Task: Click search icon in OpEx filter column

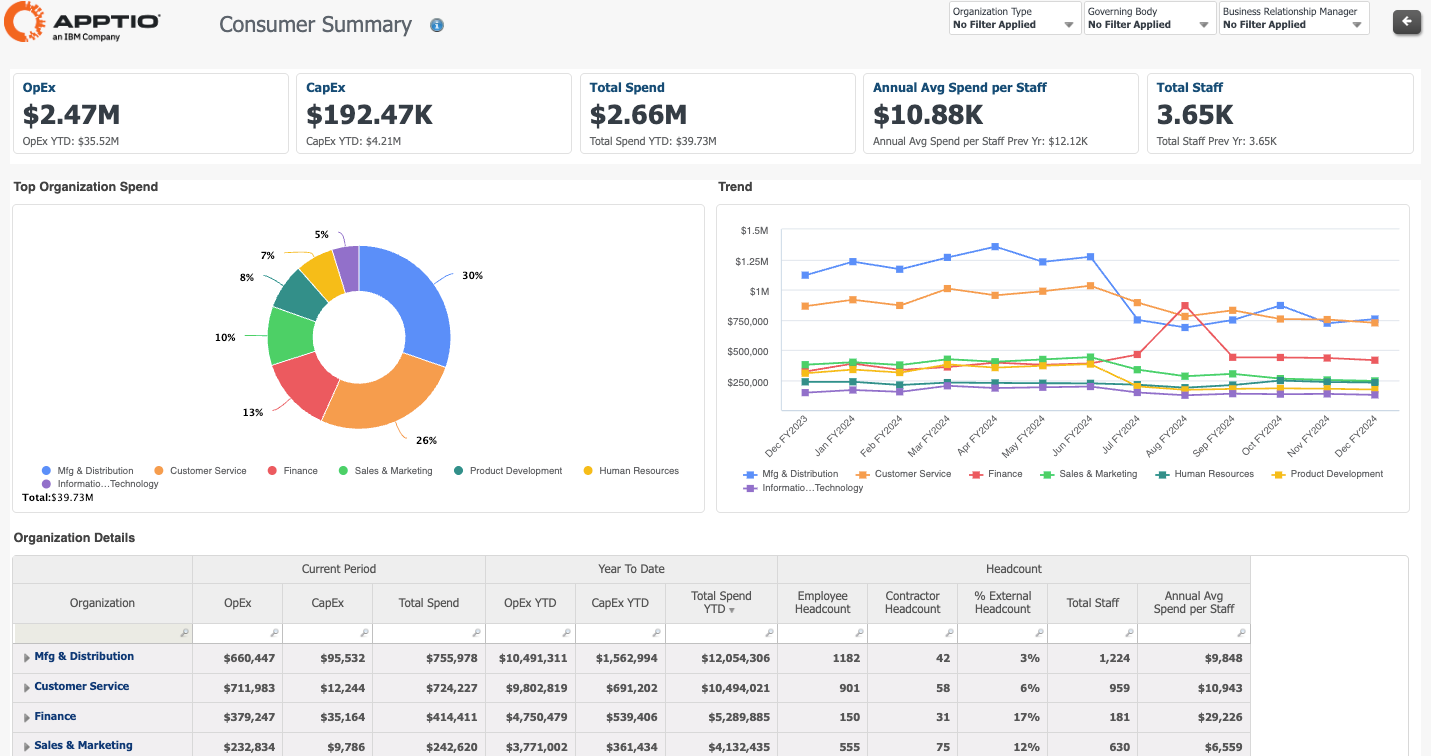Action: tap(274, 634)
